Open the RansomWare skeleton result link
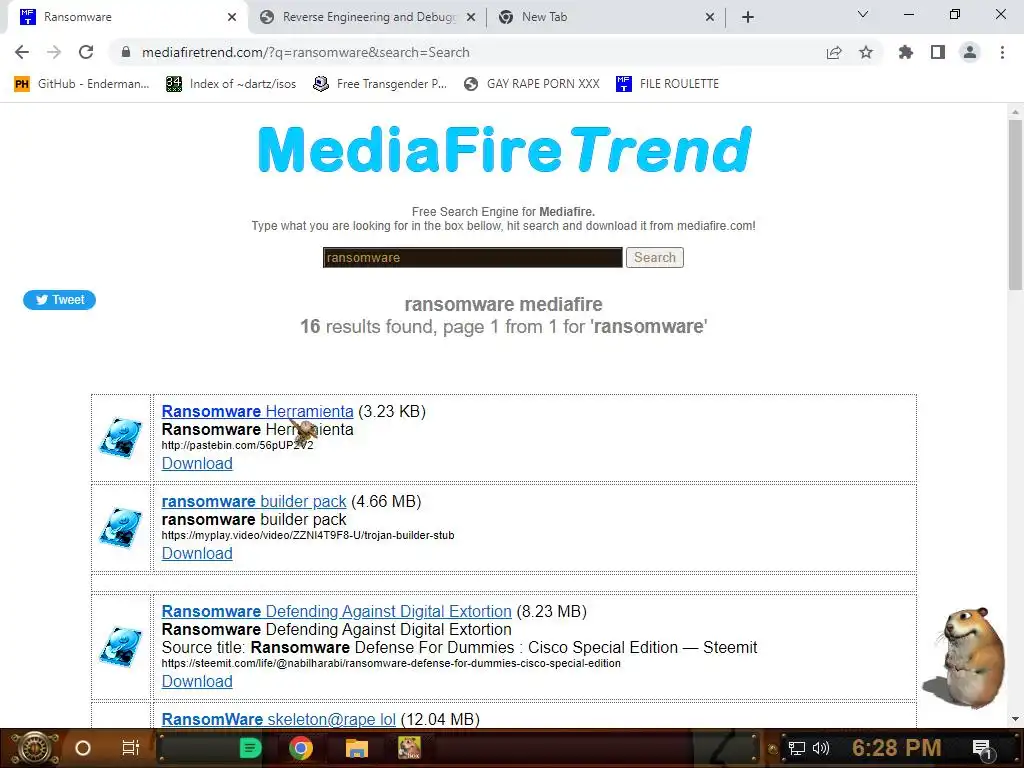1024x768 pixels. (x=279, y=719)
